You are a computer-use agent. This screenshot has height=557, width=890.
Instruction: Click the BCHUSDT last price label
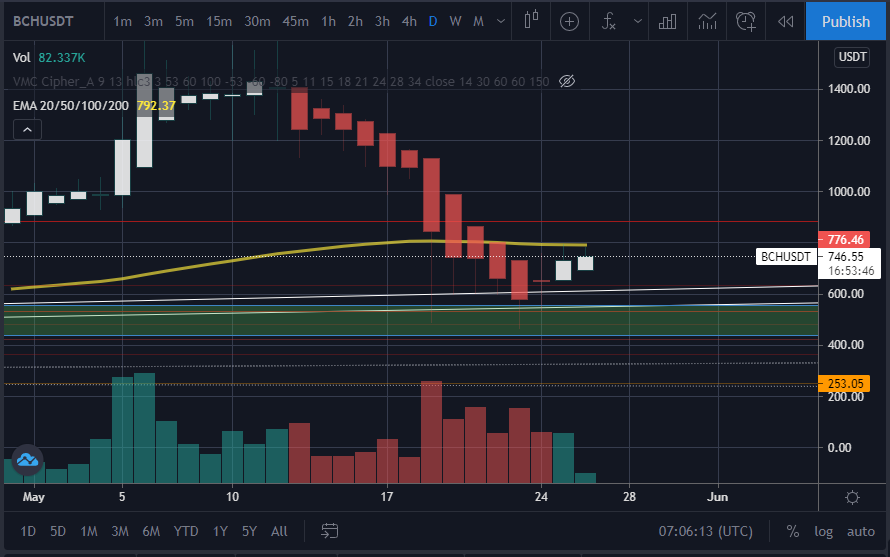(786, 257)
